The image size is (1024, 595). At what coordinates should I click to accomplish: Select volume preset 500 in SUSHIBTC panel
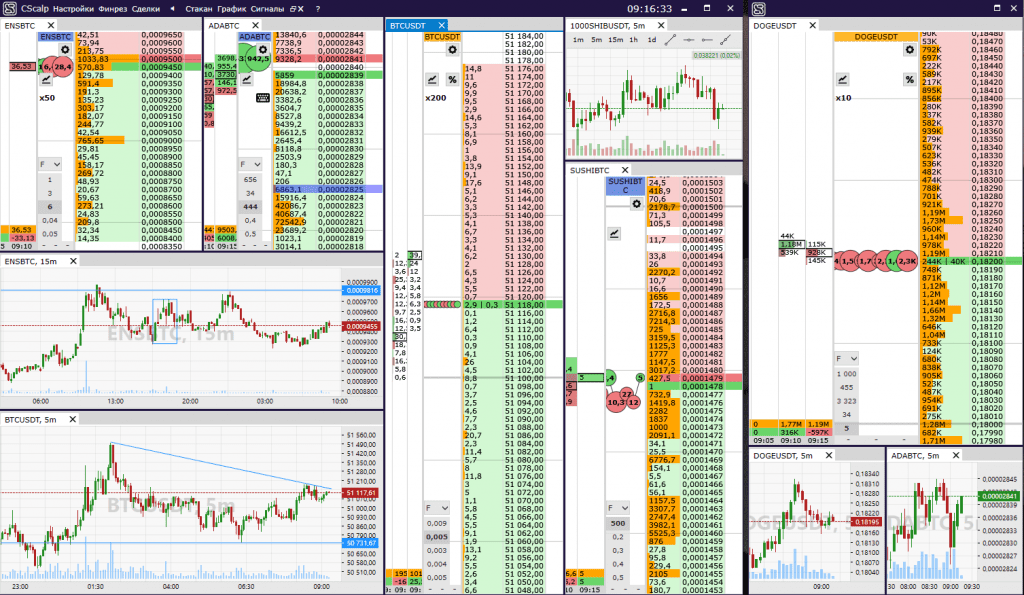coord(618,523)
